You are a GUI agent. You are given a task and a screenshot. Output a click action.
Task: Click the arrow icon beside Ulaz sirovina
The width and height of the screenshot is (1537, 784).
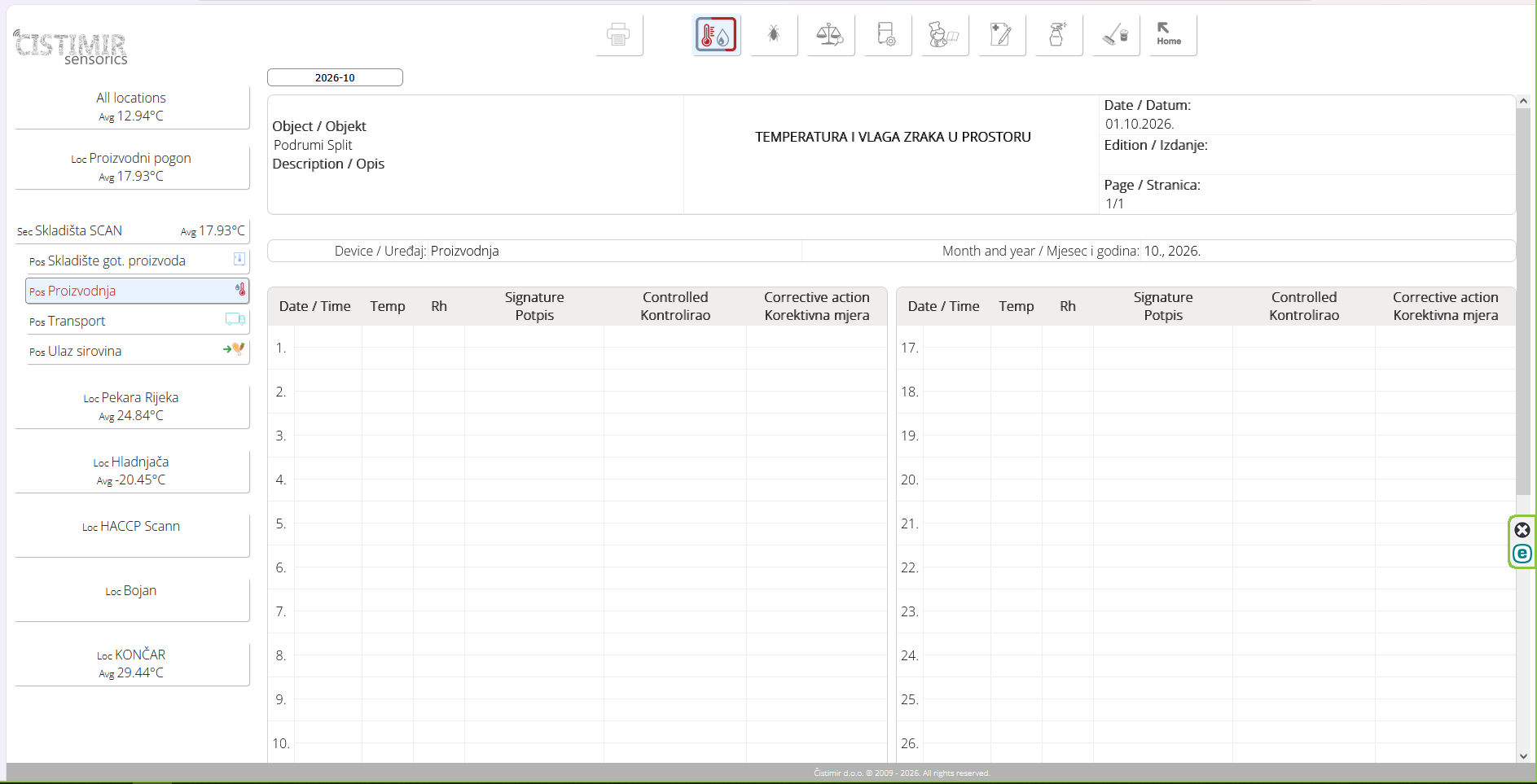pos(234,349)
